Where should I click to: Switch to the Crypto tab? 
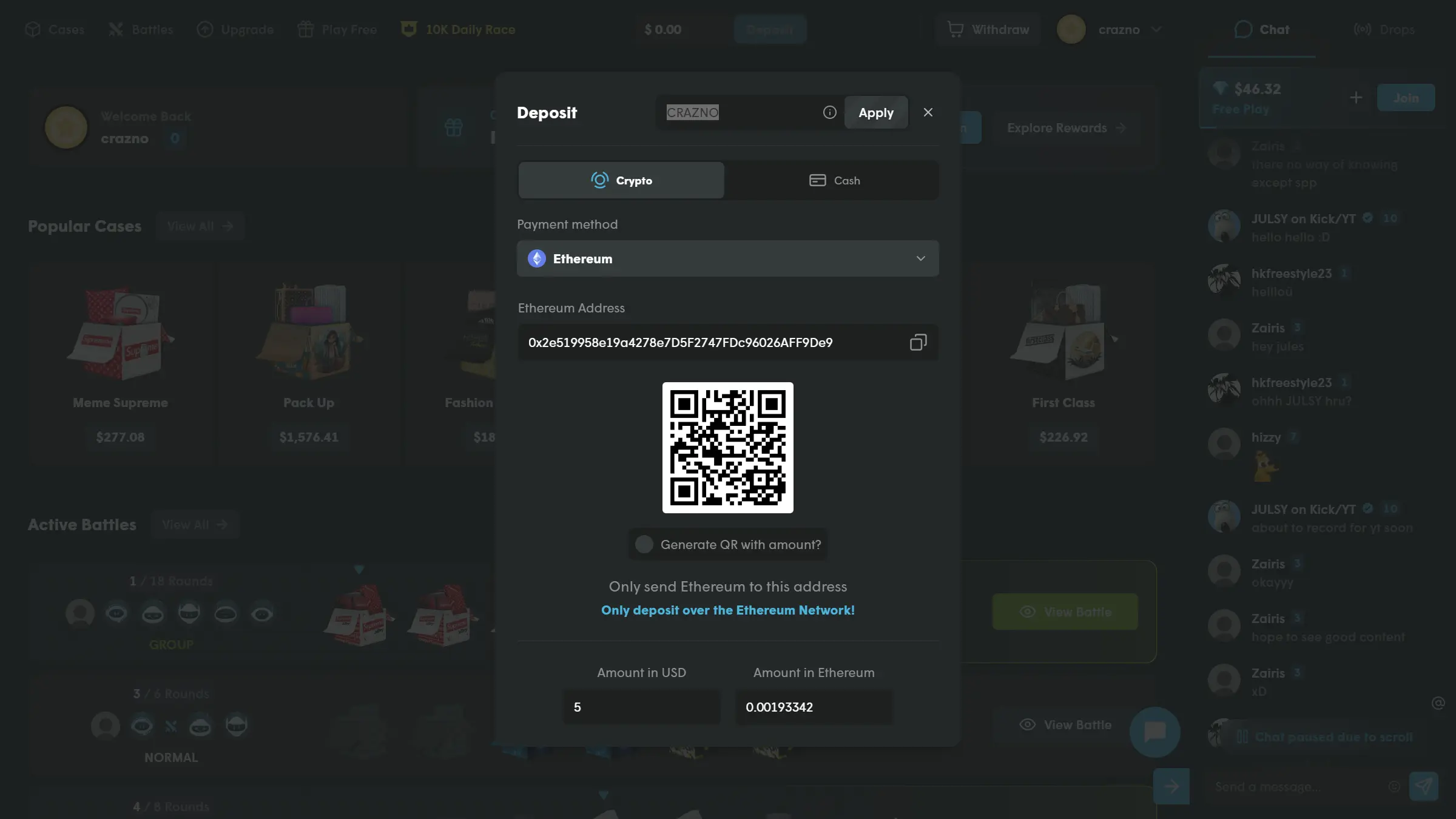tap(621, 180)
